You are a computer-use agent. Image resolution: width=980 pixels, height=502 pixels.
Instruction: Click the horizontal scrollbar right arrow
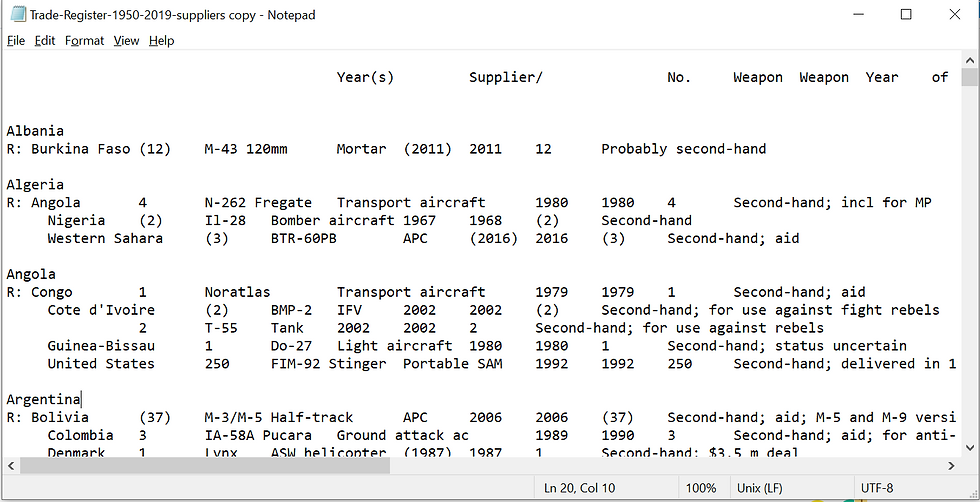pos(952,466)
